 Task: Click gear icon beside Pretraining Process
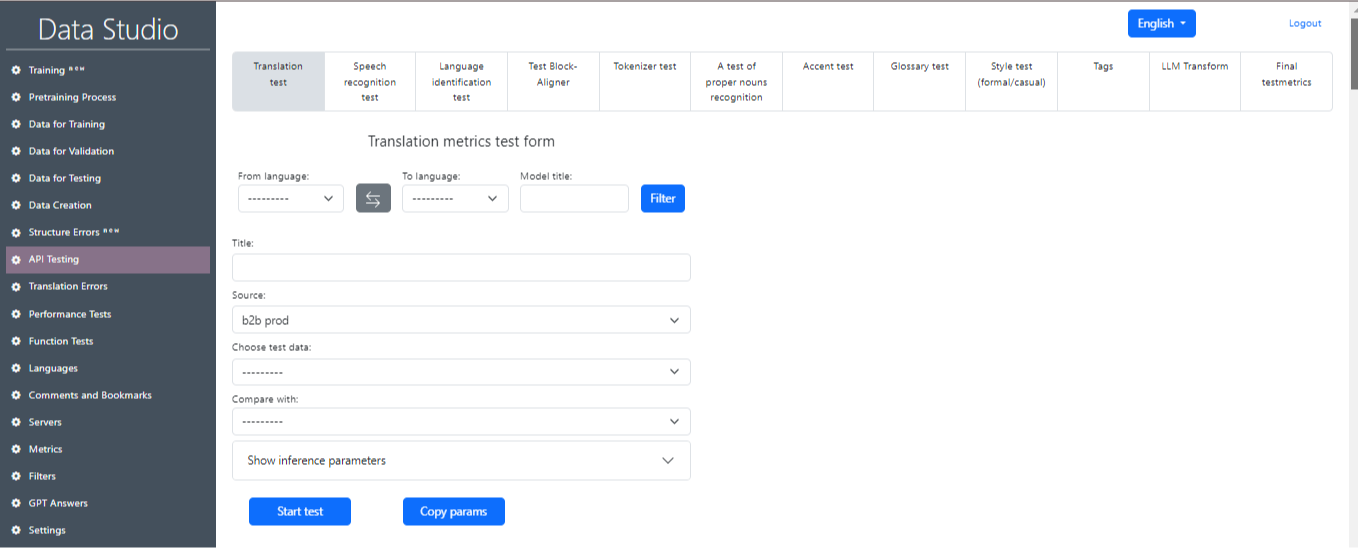[x=16, y=98]
